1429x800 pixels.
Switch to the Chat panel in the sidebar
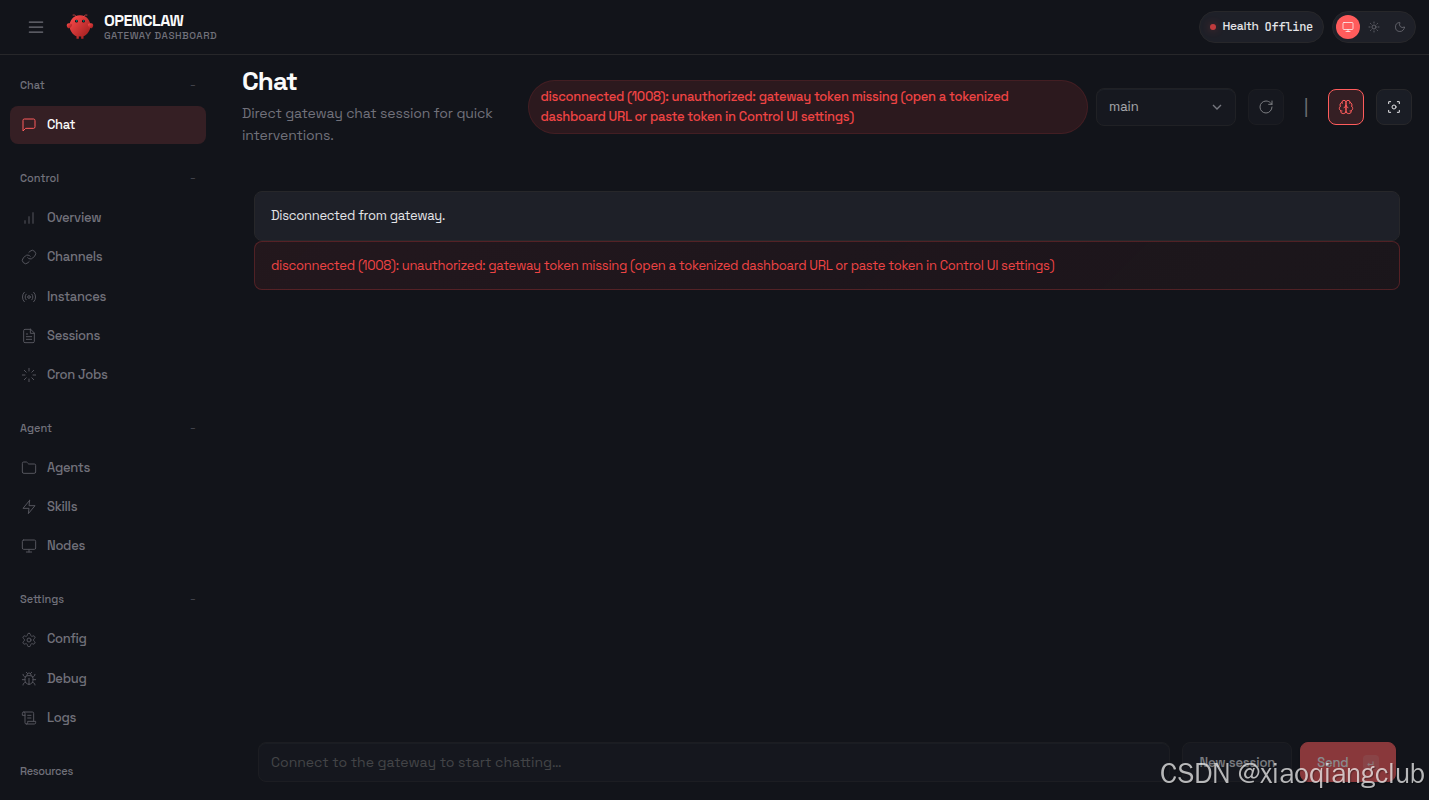coord(60,124)
